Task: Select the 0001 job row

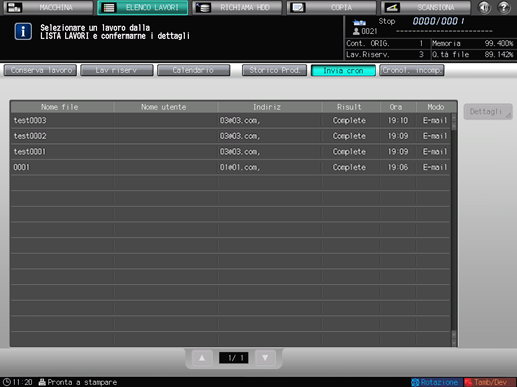Action: [230, 167]
